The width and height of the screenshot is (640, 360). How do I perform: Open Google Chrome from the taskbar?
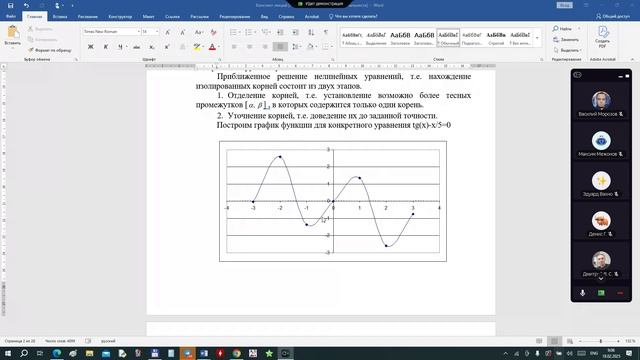236,353
